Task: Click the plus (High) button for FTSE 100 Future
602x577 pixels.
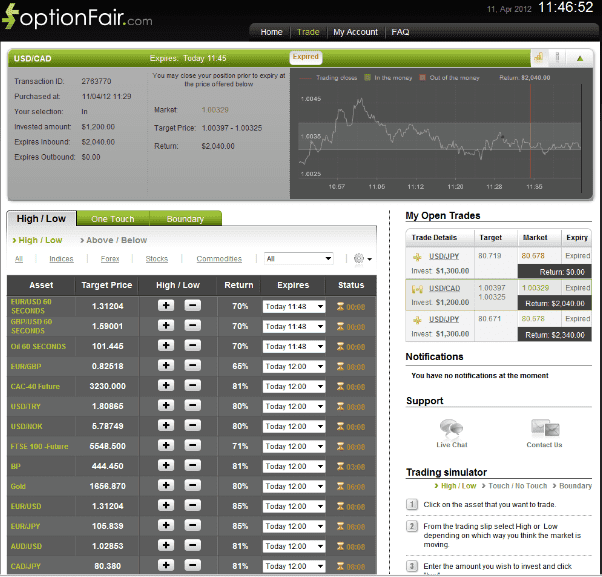Action: (x=166, y=445)
